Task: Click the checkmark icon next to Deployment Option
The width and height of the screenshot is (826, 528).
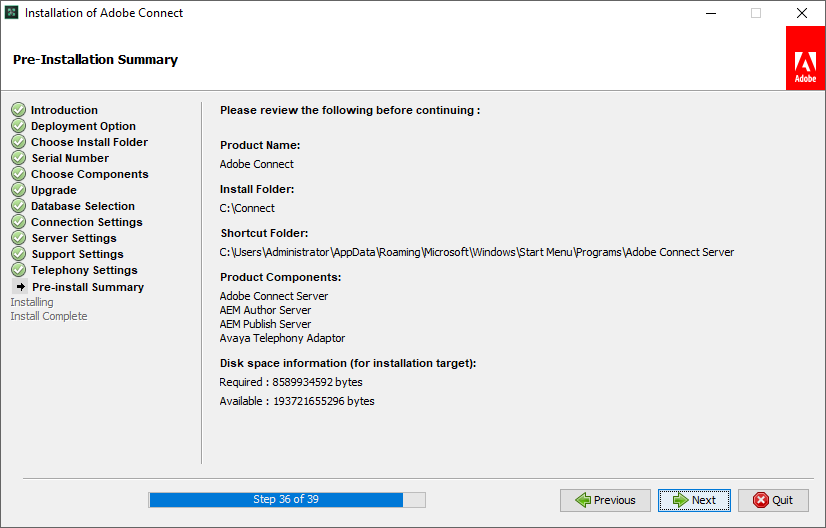Action: (x=18, y=125)
